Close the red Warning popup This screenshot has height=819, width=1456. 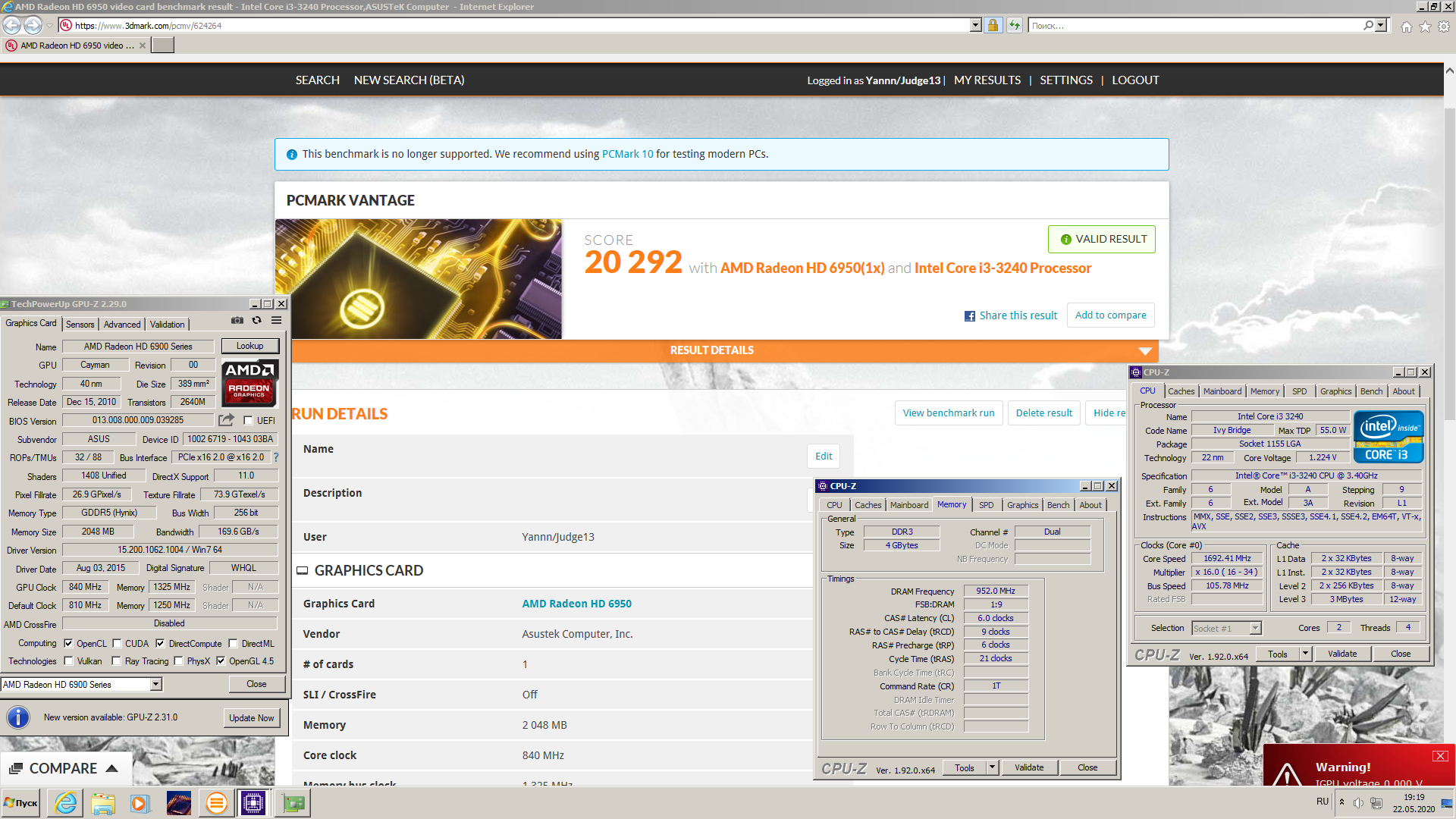1440,756
